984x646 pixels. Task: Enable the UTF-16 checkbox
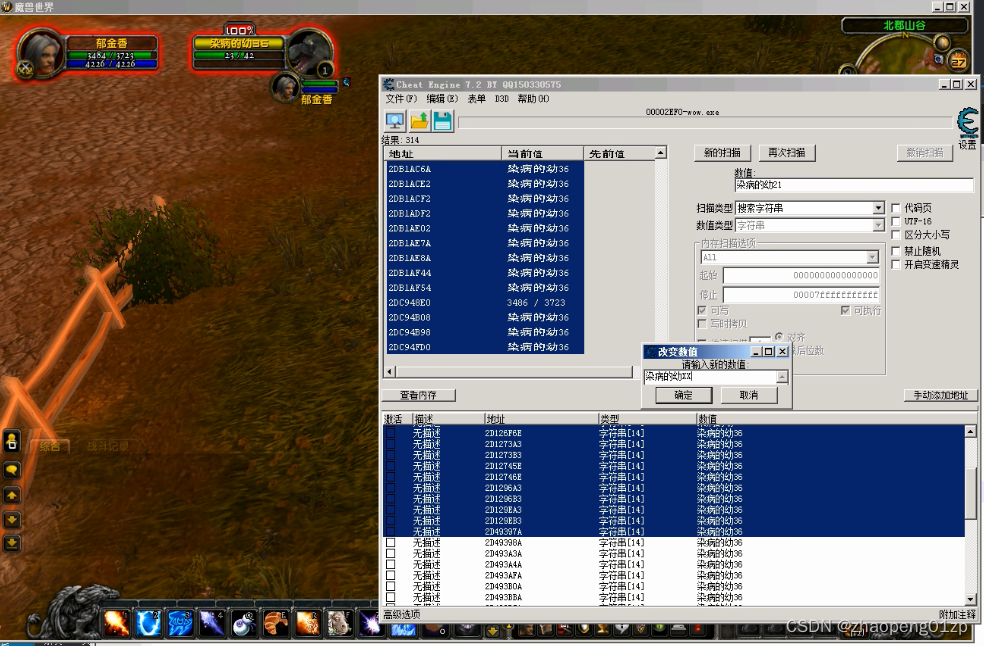click(896, 221)
